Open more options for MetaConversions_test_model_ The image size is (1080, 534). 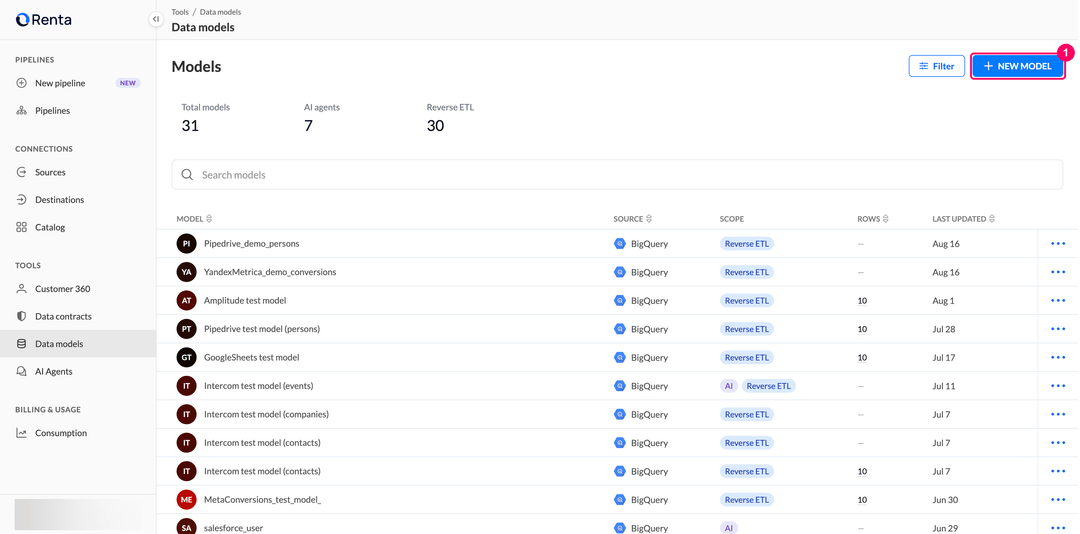[x=1058, y=500]
